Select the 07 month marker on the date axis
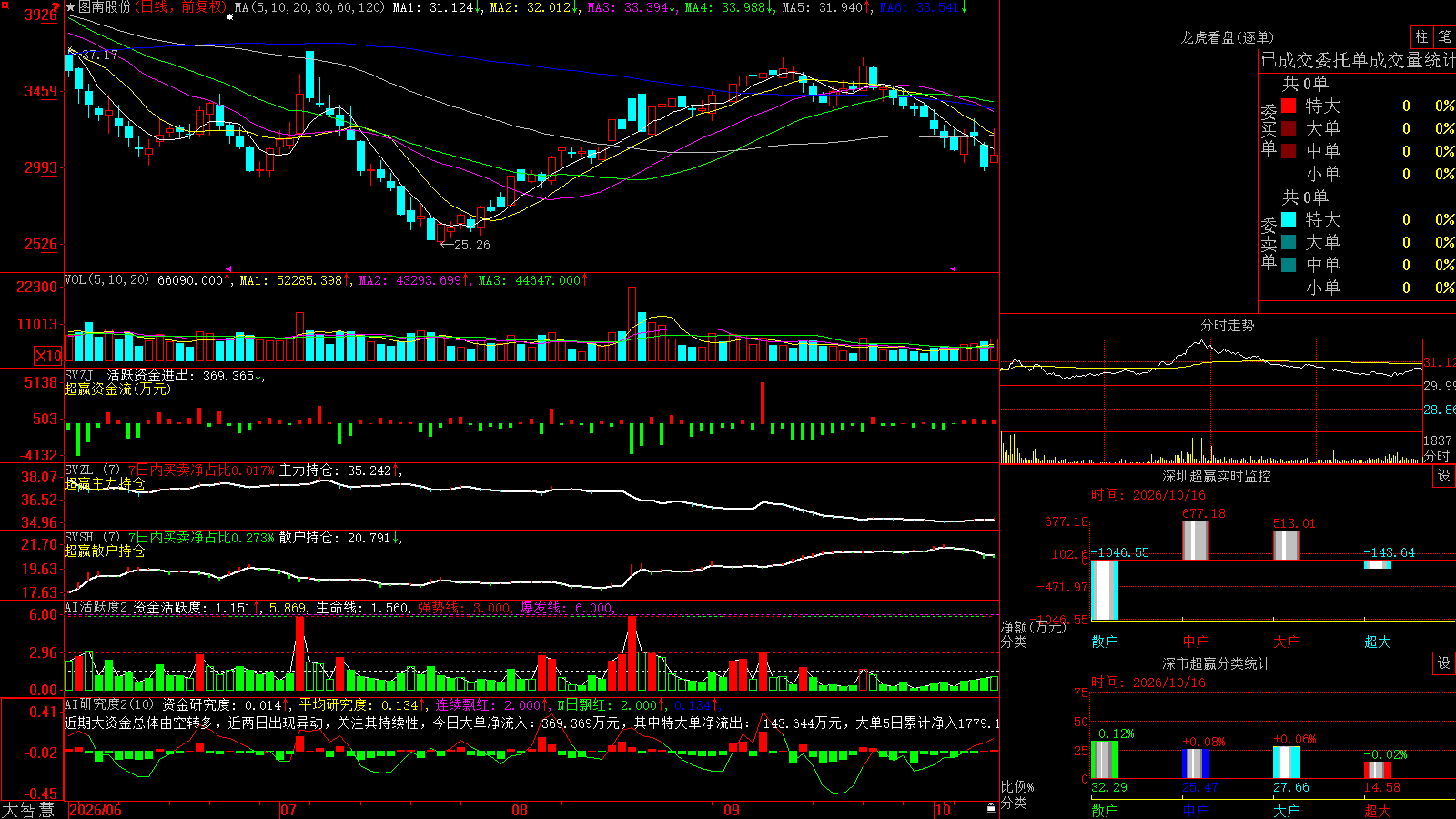 click(288, 810)
